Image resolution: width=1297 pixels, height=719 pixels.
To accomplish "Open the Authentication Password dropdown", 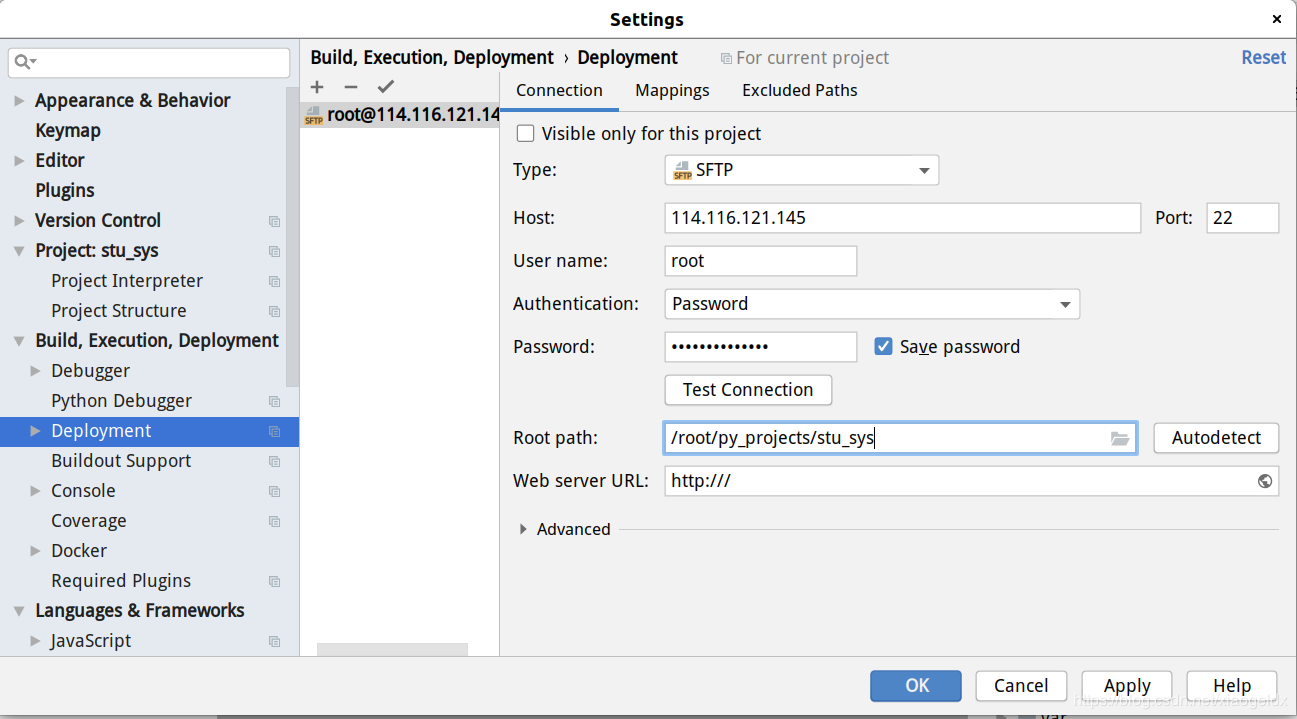I will click(x=872, y=304).
